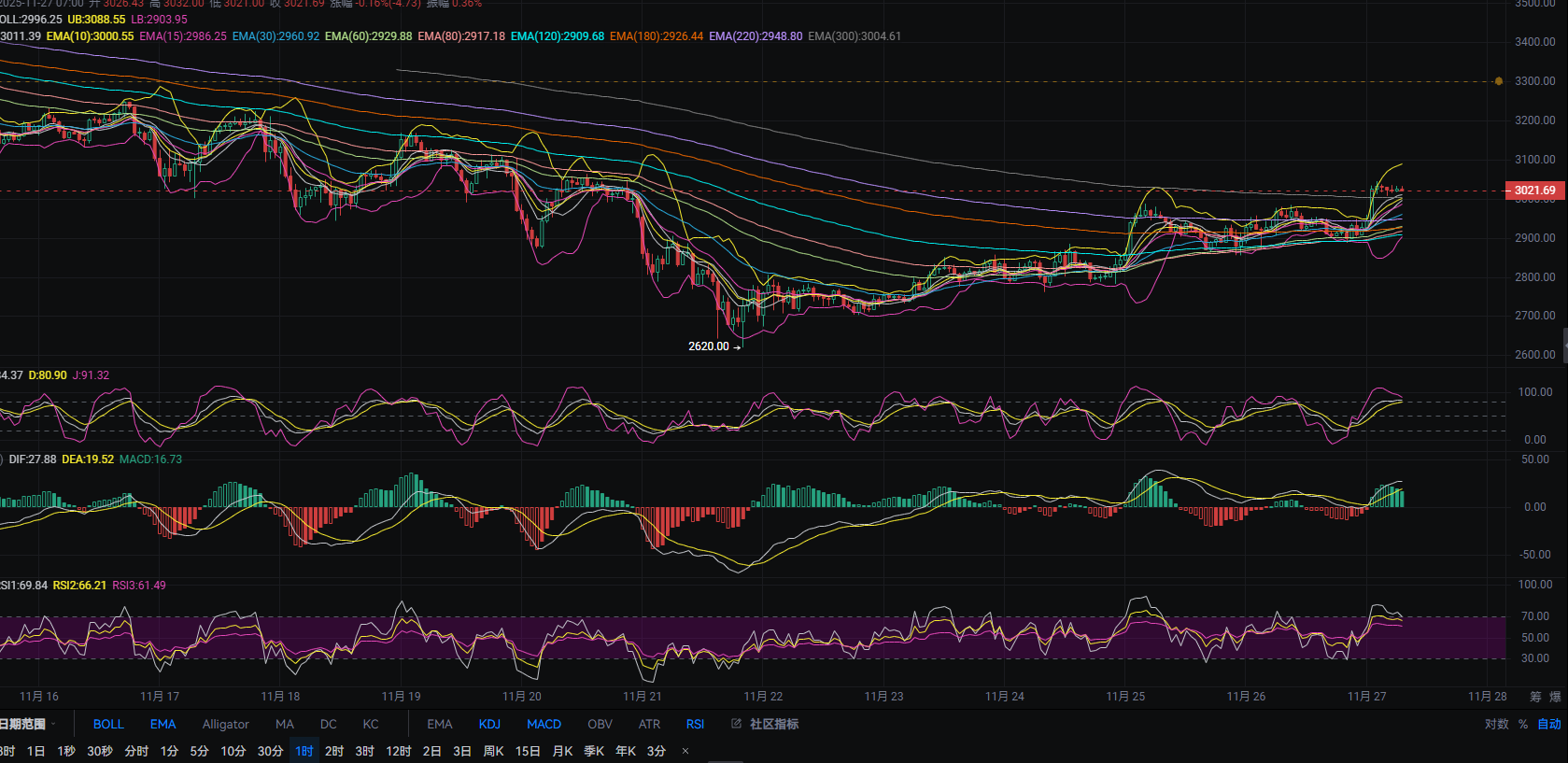The height and width of the screenshot is (763, 1568).
Task: Click the side panel collapse handle
Action: coord(1564,345)
